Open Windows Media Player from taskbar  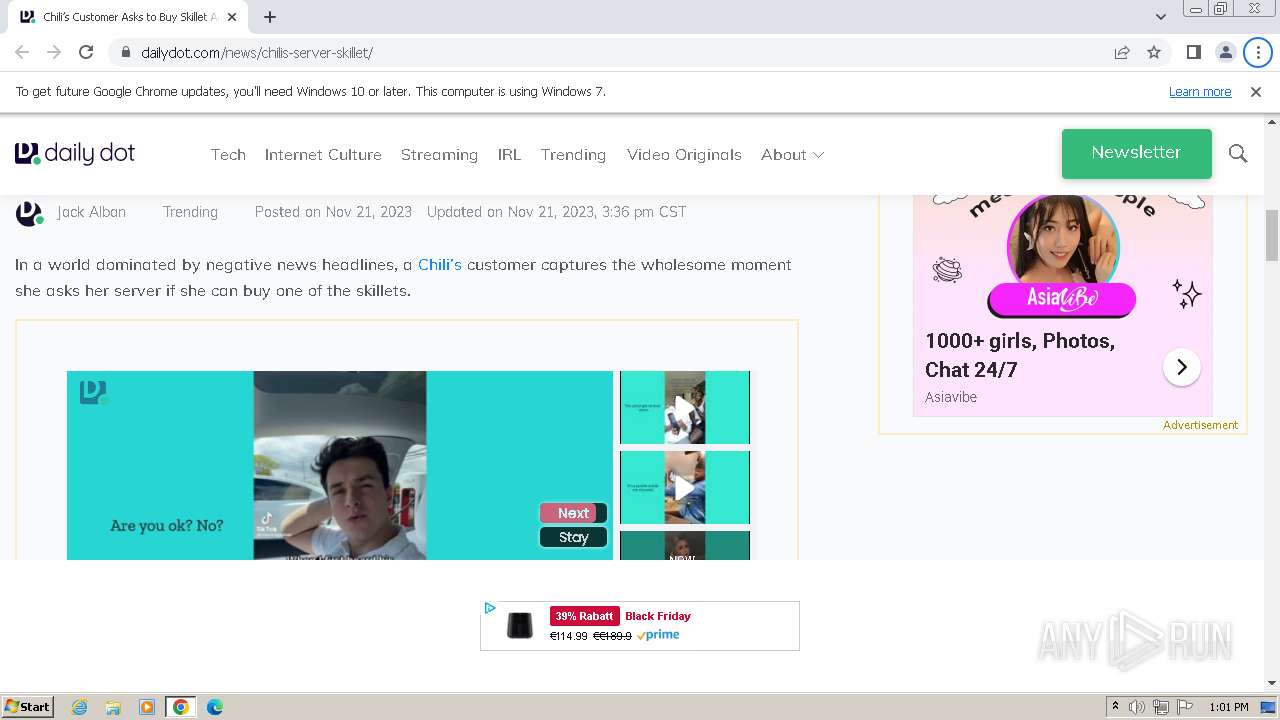tap(147, 707)
